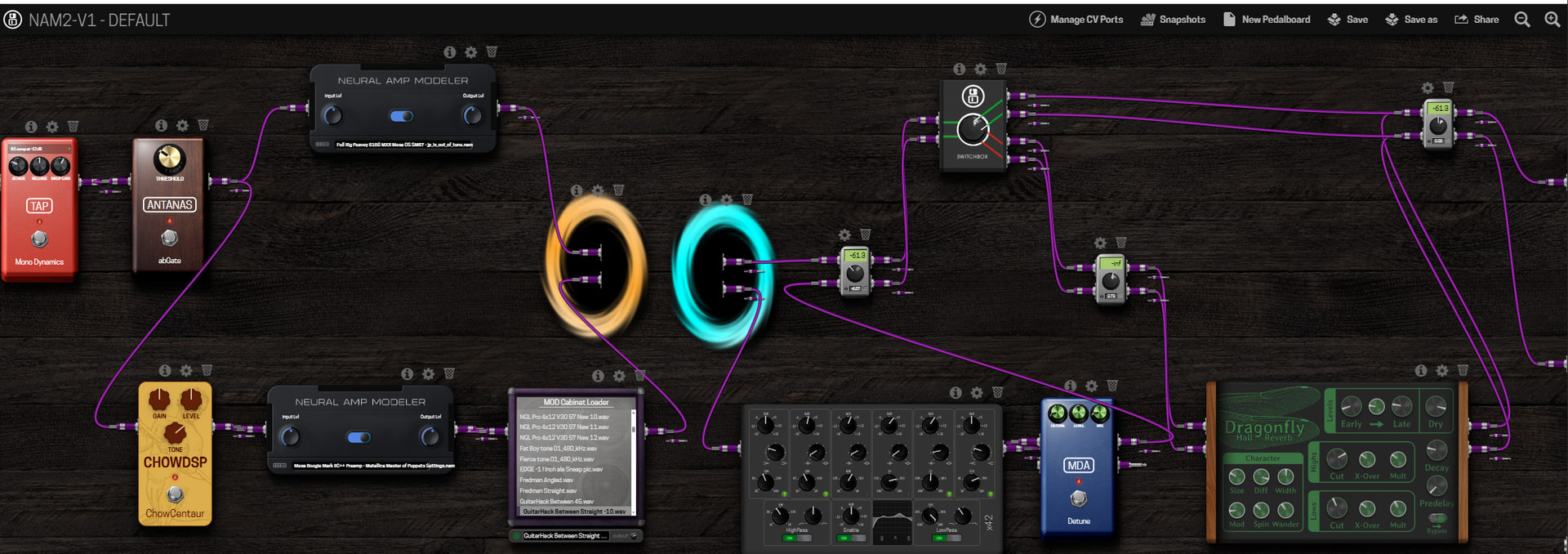The image size is (1568, 554).
Task: Open settings of orange portal plugin
Action: point(598,190)
